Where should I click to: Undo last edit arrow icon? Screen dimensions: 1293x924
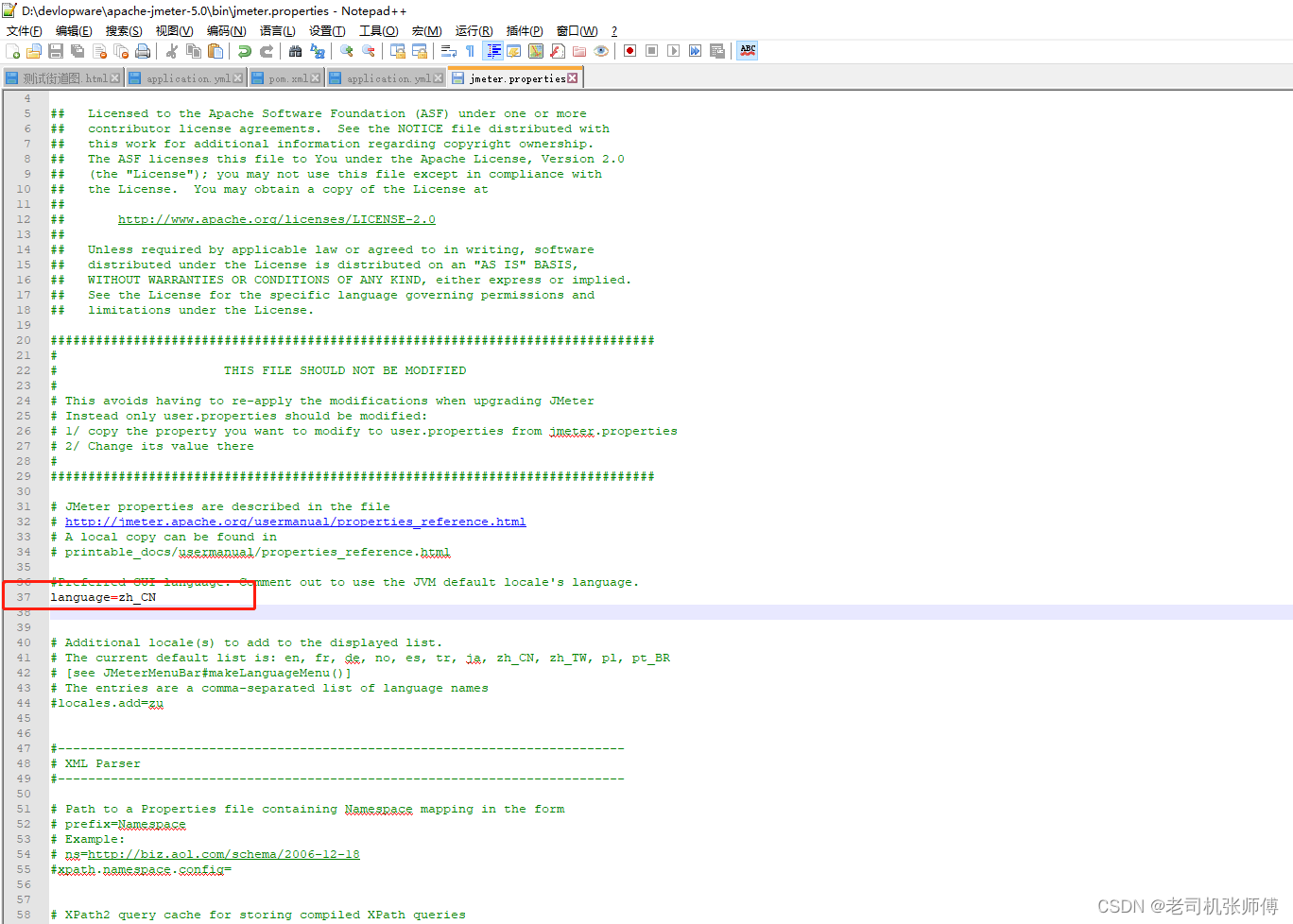coord(245,51)
